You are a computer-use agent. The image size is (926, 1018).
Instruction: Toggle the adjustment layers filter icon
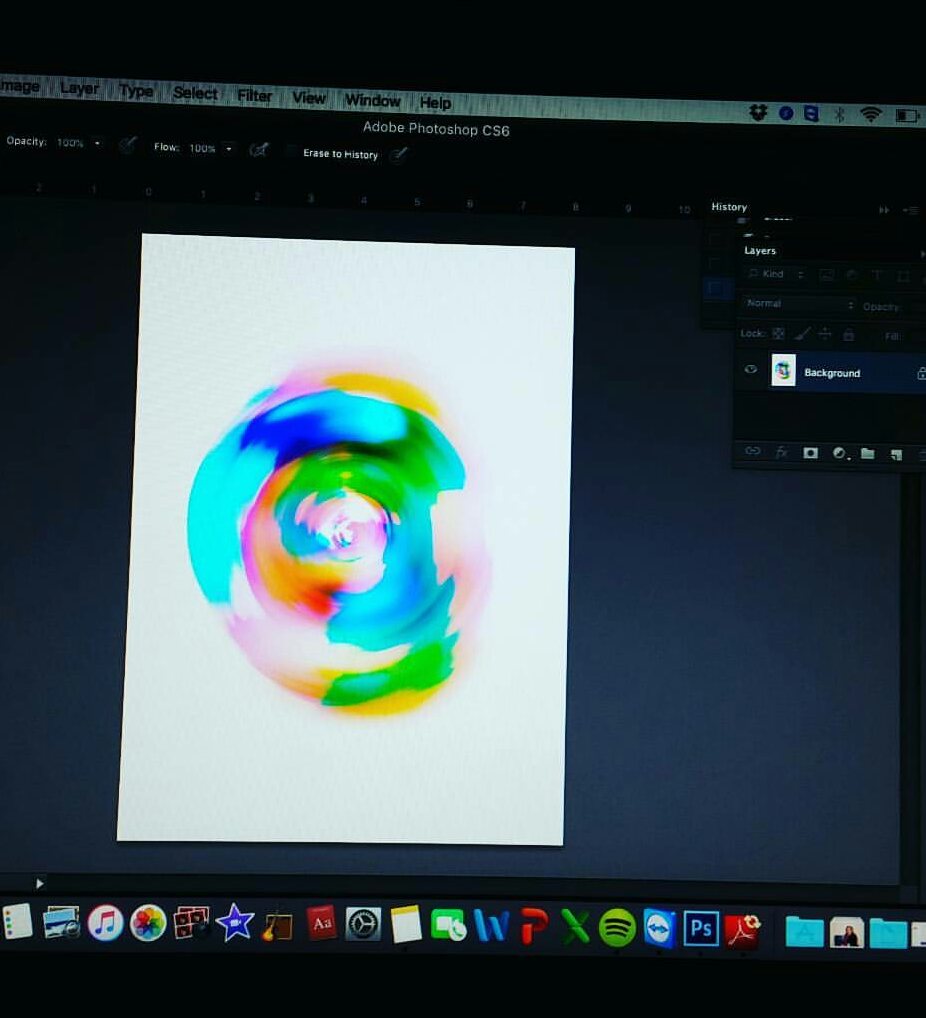point(851,275)
